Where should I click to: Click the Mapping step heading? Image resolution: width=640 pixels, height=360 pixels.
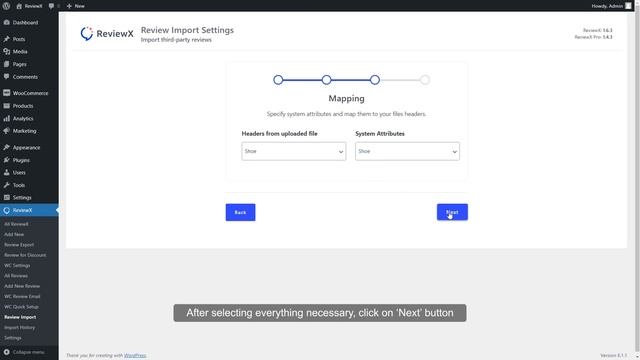347,98
